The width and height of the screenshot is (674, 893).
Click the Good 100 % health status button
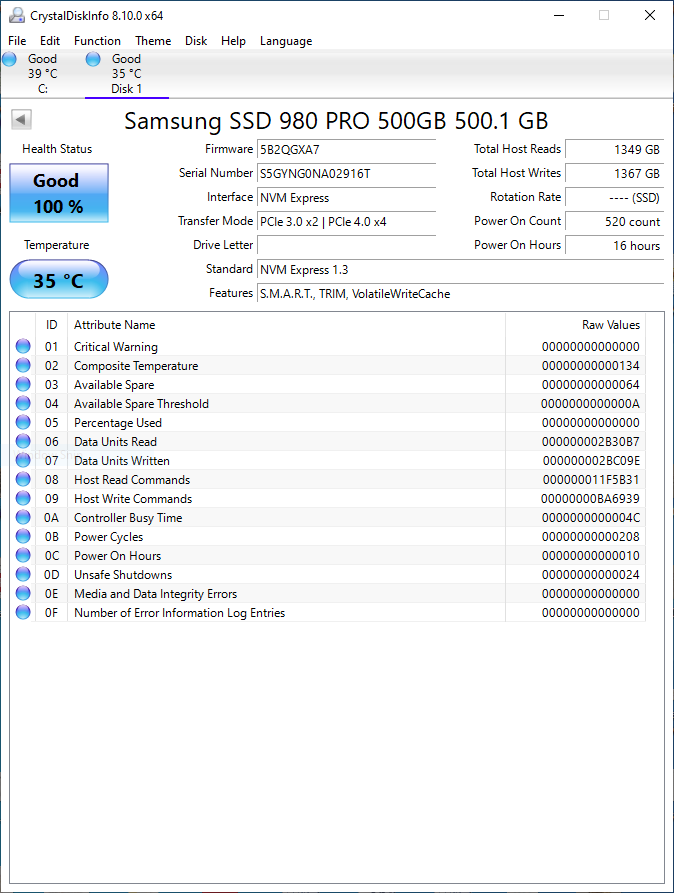tap(59, 193)
